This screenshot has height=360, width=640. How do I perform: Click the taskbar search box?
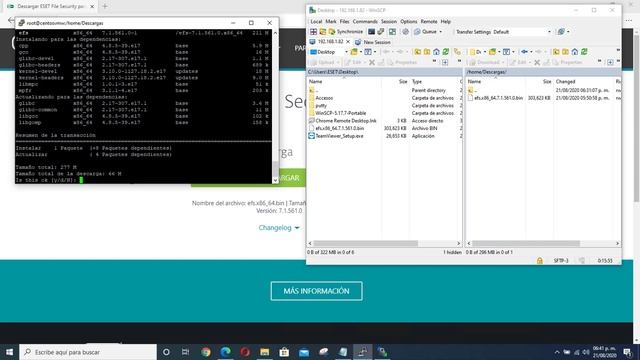pyautogui.click(x=88, y=352)
